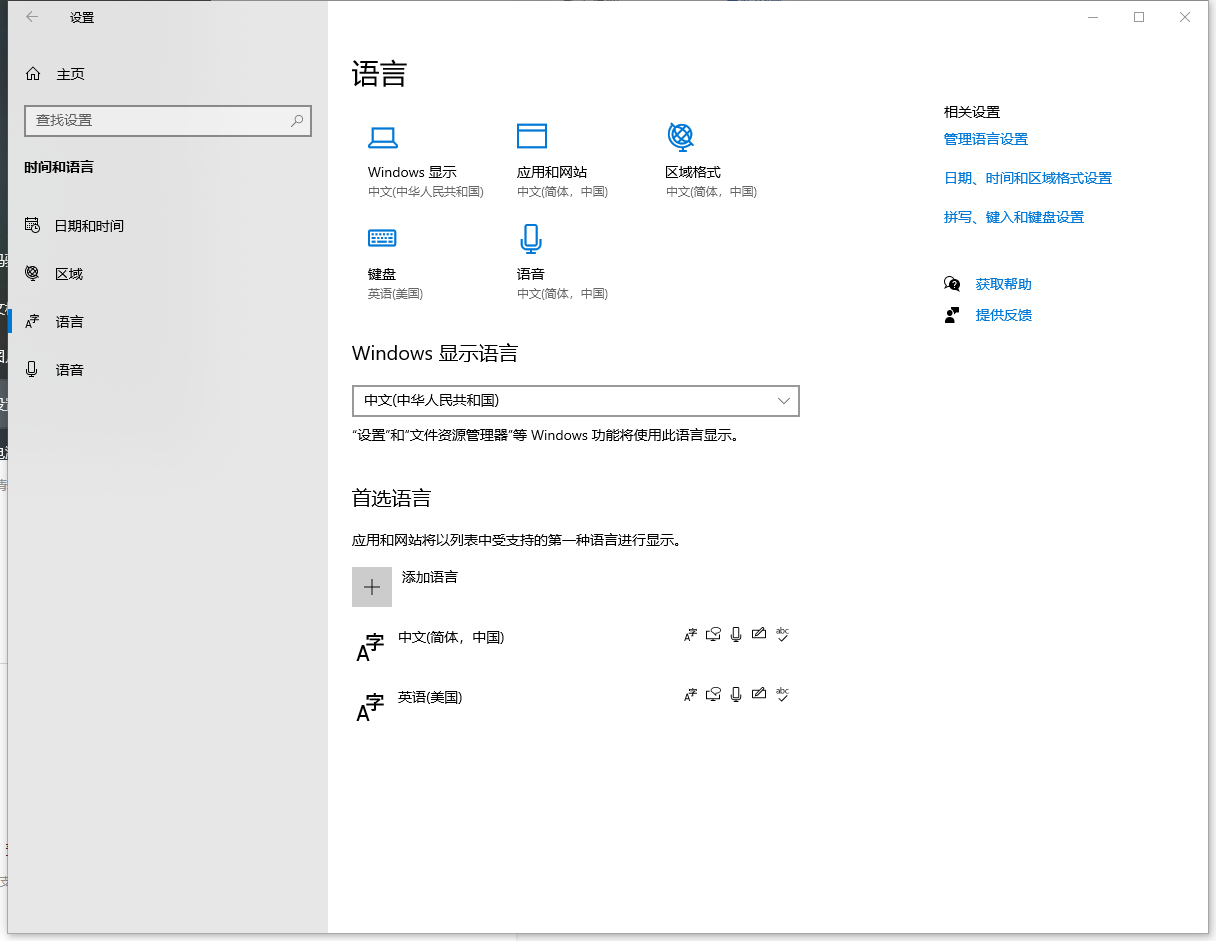The image size is (1216, 941).
Task: Open 日期、时间和区域格式设置 link
Action: 1028,178
